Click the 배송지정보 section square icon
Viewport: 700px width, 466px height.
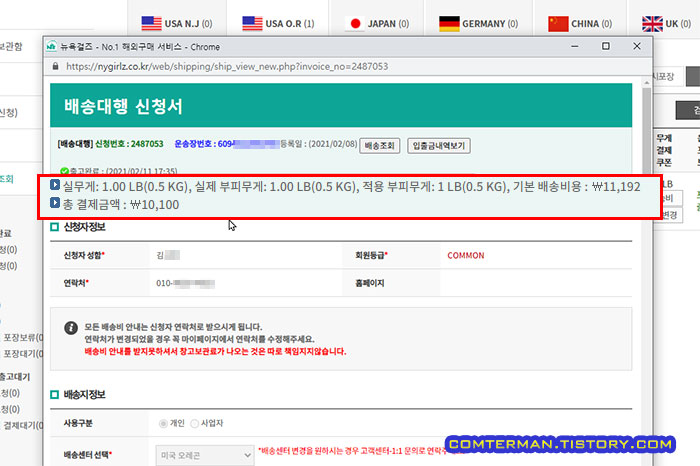[x=54, y=395]
